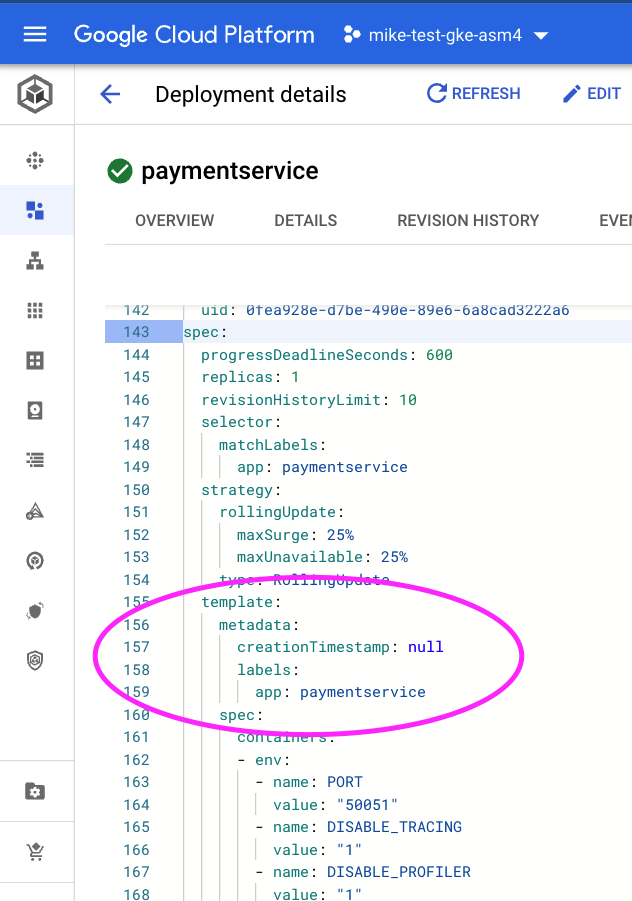
Task: Open the folder with gear sidebar icon
Action: [x=35, y=791]
